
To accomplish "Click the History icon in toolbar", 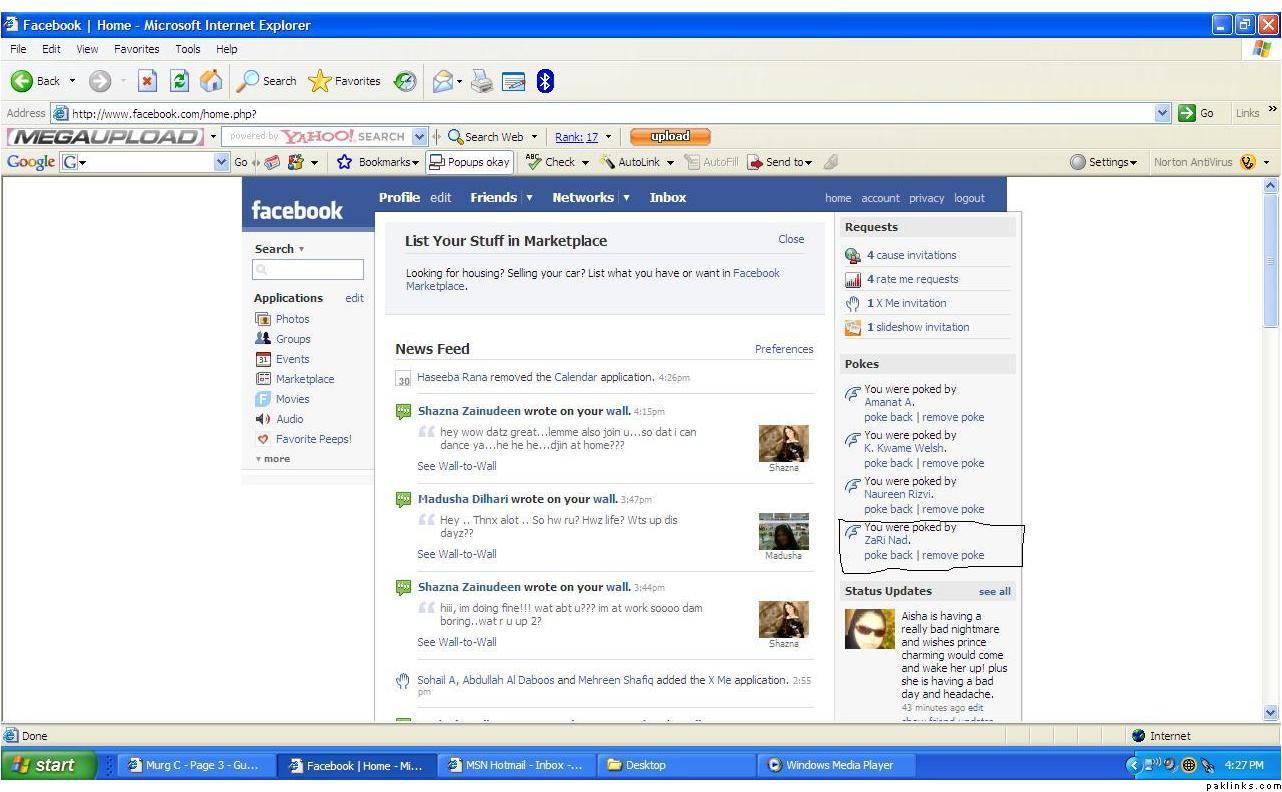I will coord(405,81).
